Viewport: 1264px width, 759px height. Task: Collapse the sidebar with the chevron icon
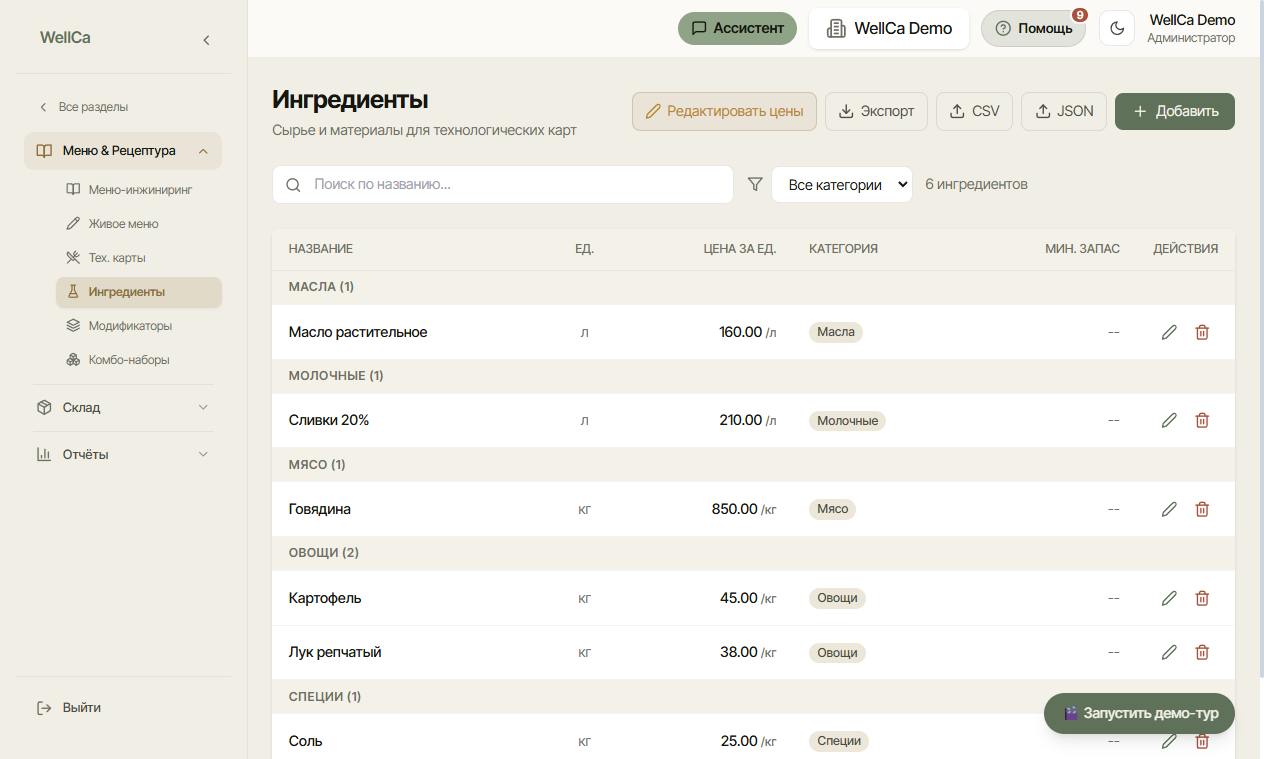coord(206,40)
